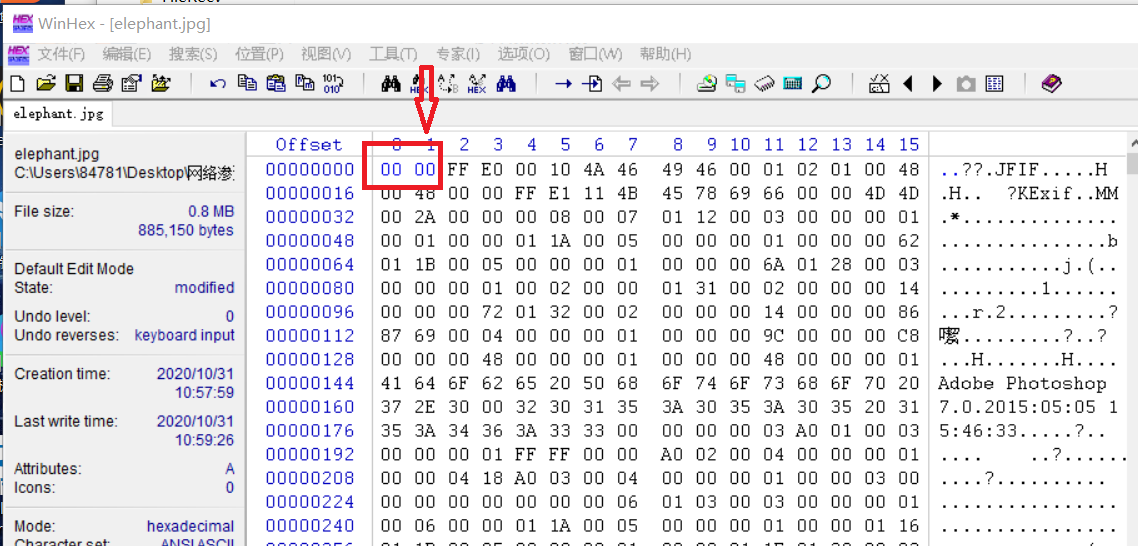Open the 编辑(E) menu
The height and width of the screenshot is (546, 1138).
126,54
